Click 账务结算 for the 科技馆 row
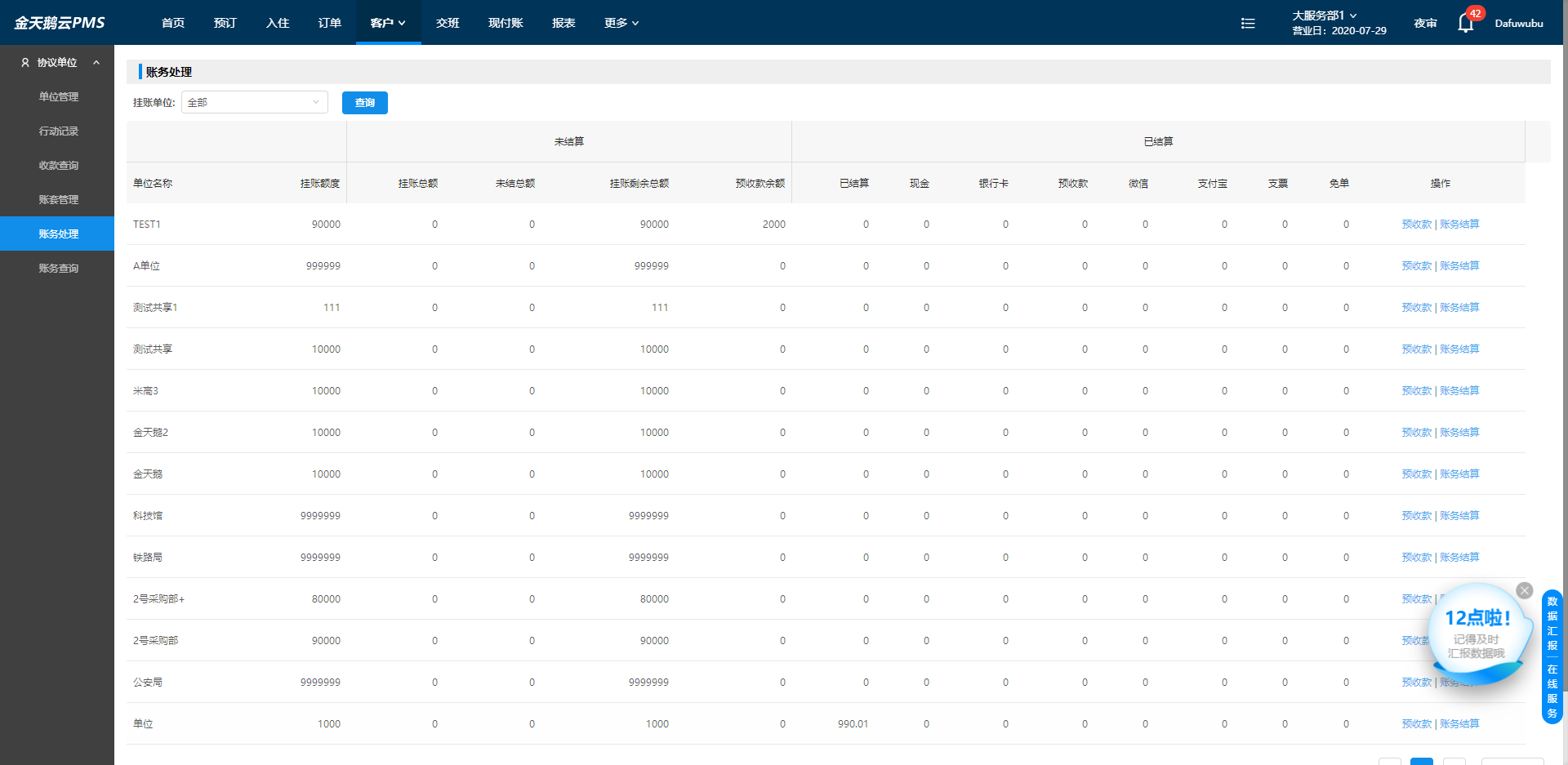Image resolution: width=1568 pixels, height=765 pixels. pyautogui.click(x=1459, y=515)
